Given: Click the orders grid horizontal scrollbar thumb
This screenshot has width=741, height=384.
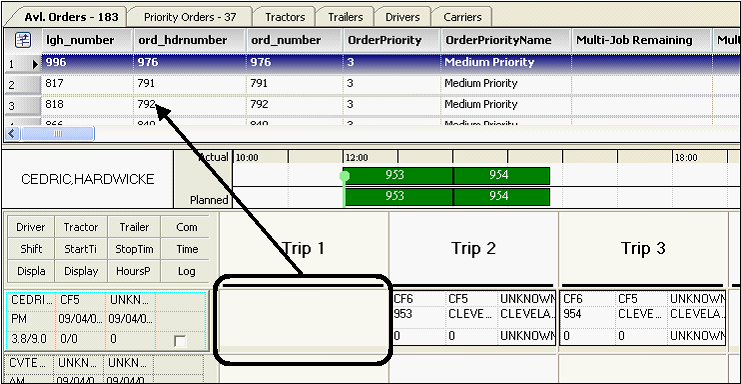Looking at the screenshot, I should point(58,134).
